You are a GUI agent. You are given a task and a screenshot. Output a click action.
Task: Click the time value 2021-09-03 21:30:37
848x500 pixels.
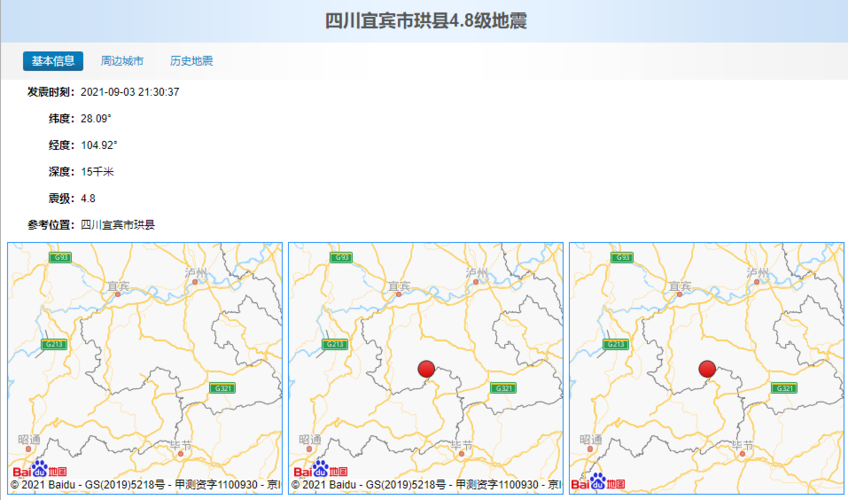coord(130,92)
